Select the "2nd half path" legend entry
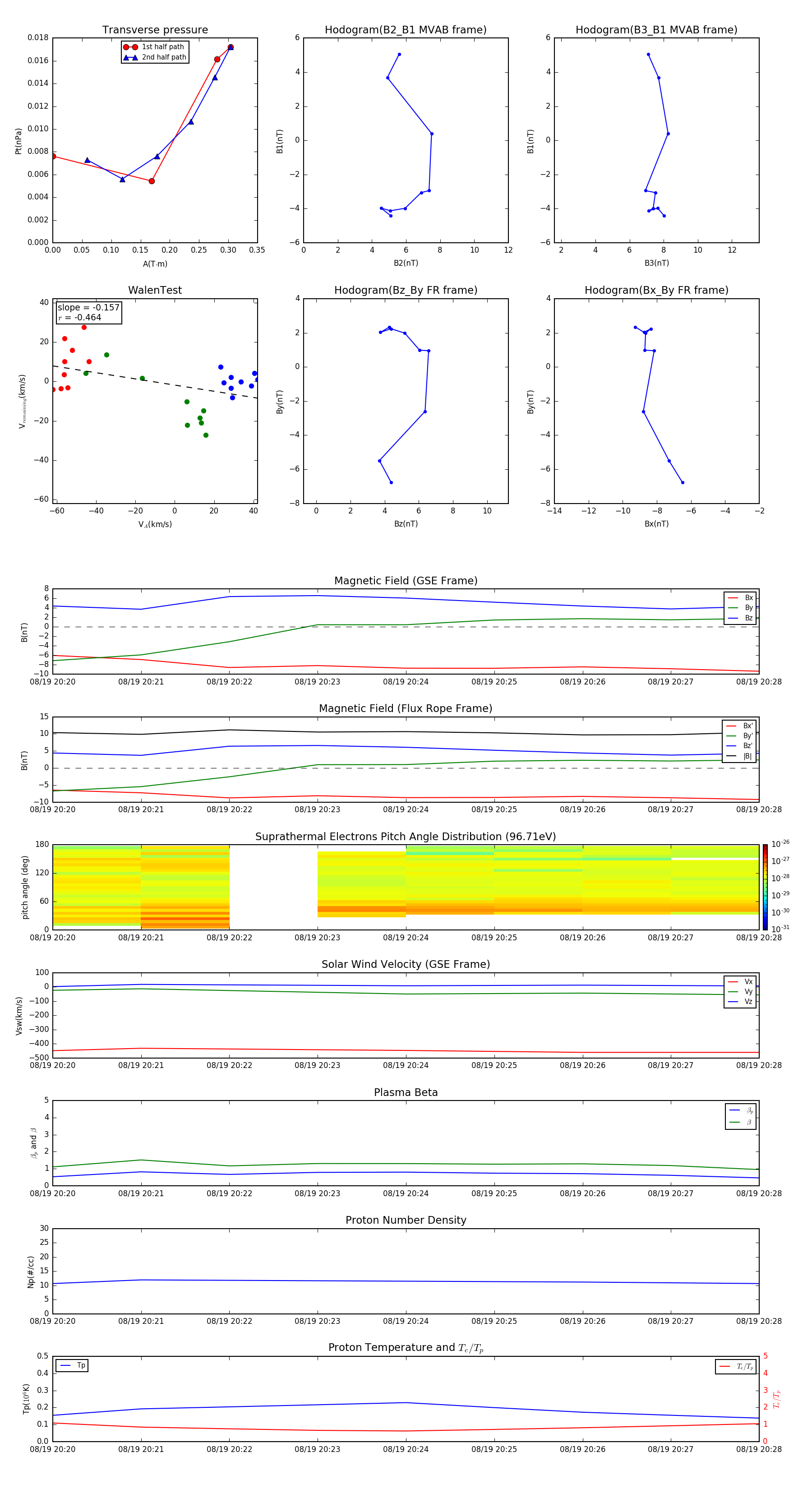This screenshot has height=1489, width=812. [x=154, y=57]
